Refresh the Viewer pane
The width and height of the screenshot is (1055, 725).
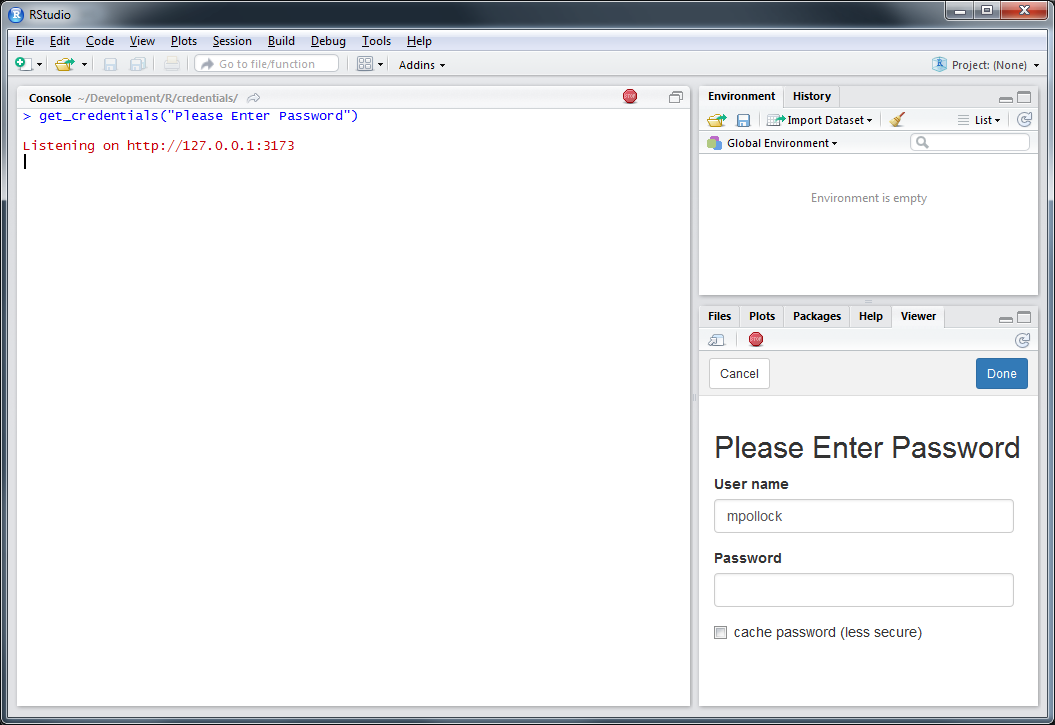click(1023, 340)
